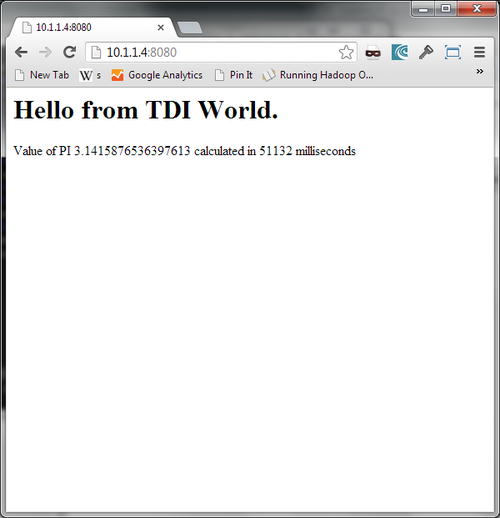The image size is (500, 518).
Task: Click the Pin It bookmarklet
Action: pyautogui.click(x=234, y=75)
